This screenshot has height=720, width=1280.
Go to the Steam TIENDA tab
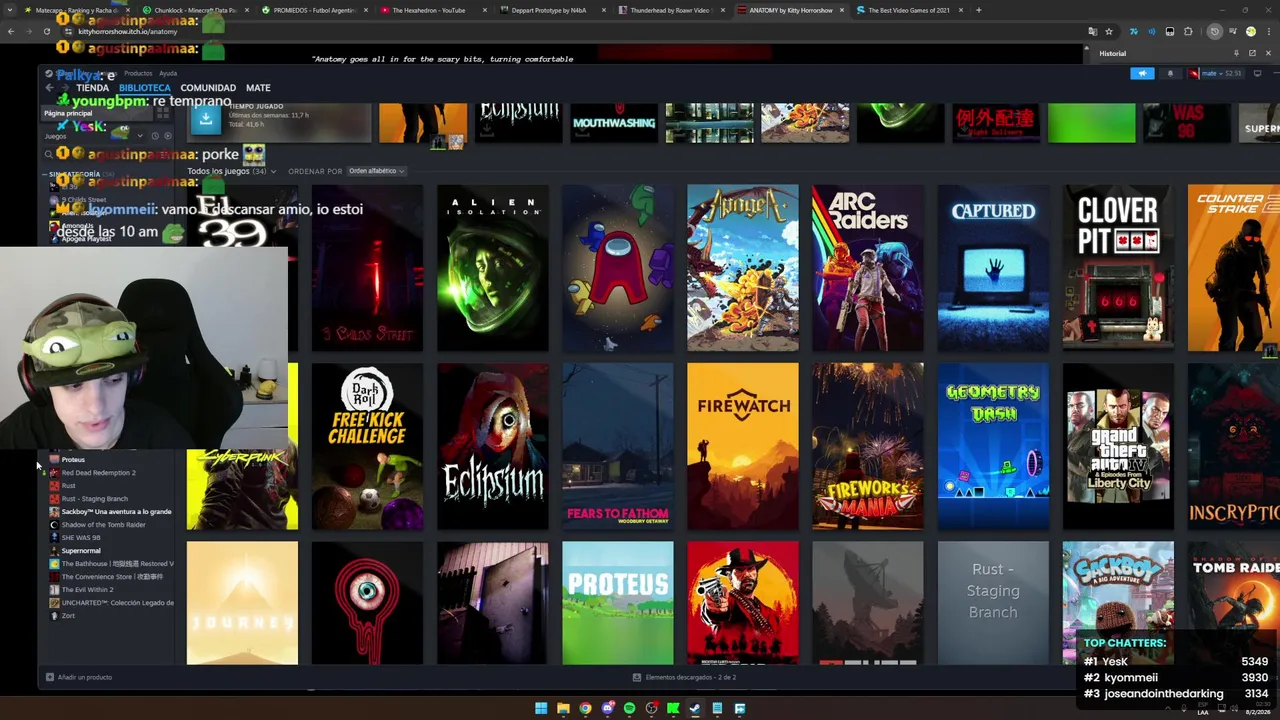(92, 88)
